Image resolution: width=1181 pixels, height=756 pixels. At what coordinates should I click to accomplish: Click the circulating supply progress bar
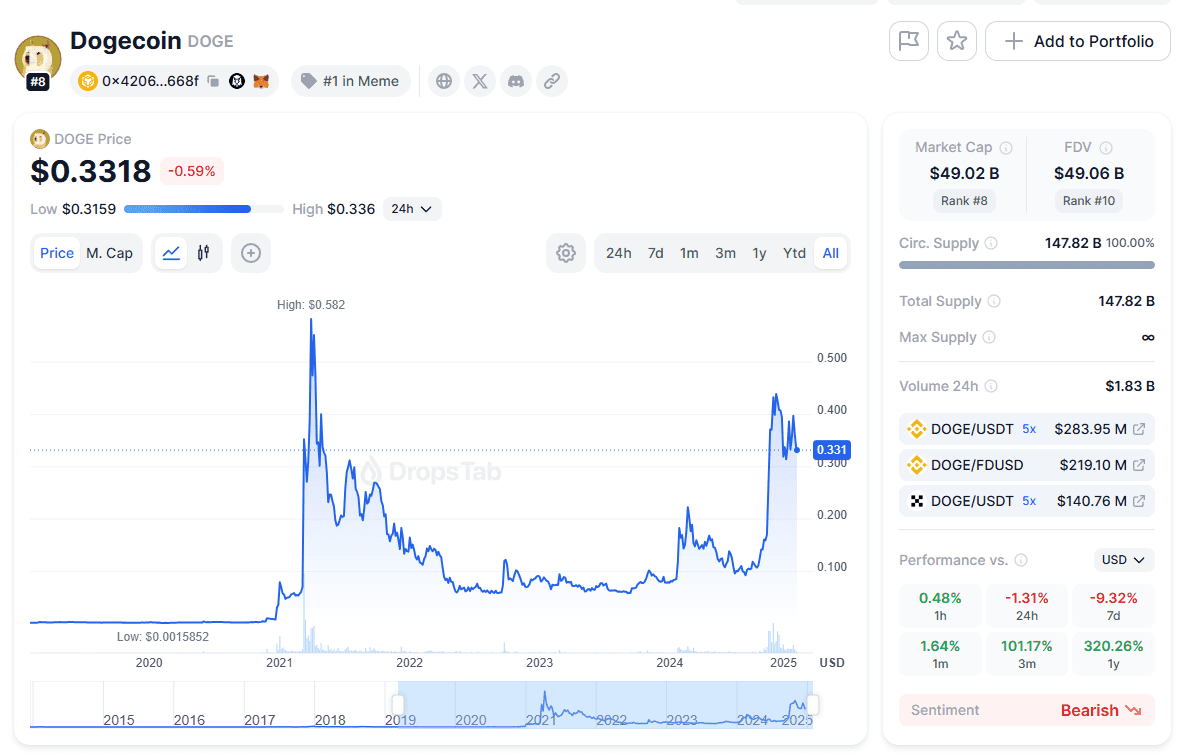point(1027,265)
